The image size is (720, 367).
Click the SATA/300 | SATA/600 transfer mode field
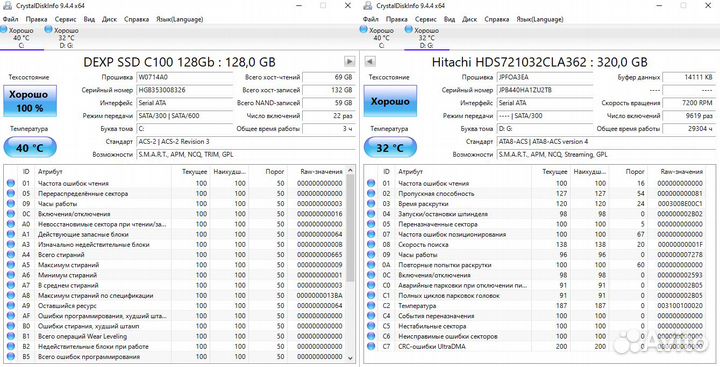[x=185, y=116]
